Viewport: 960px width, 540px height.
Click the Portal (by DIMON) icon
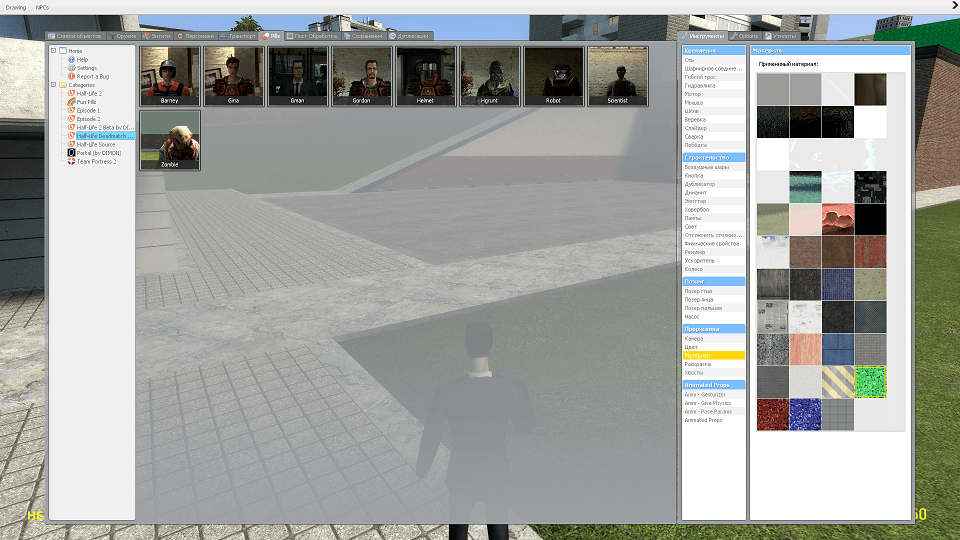pos(72,152)
